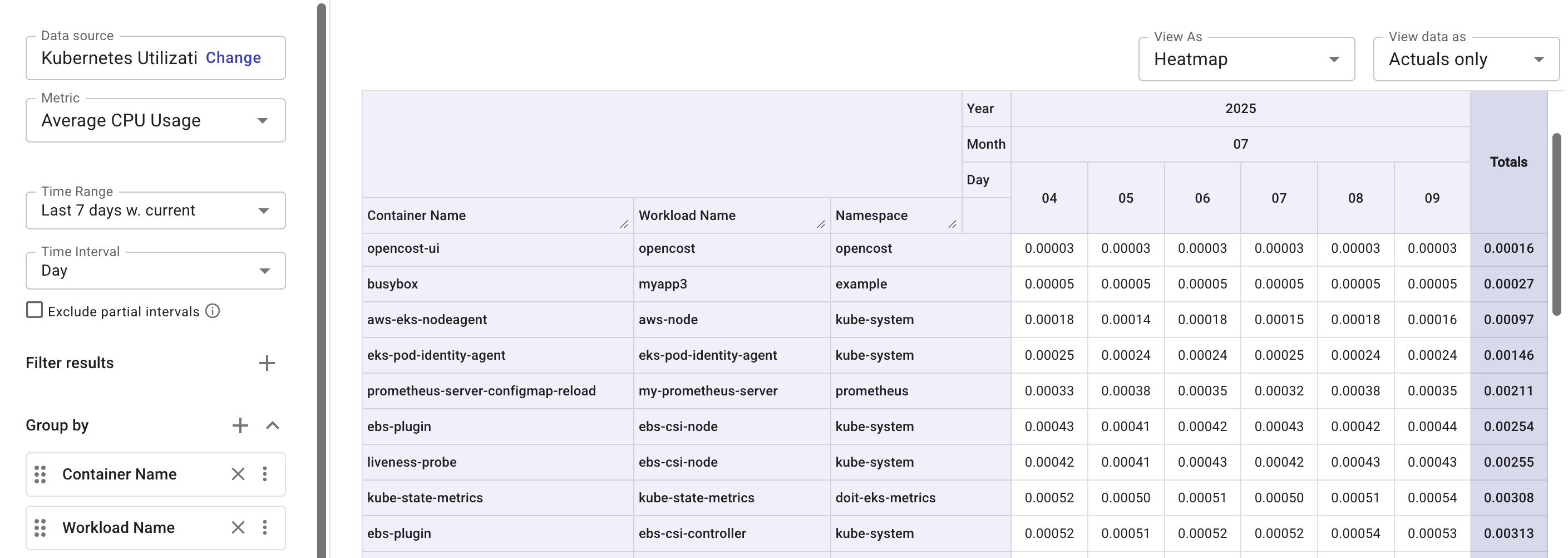Viewport: 1568px width, 558px height.
Task: Open Workload Name chip options menu
Action: [266, 527]
